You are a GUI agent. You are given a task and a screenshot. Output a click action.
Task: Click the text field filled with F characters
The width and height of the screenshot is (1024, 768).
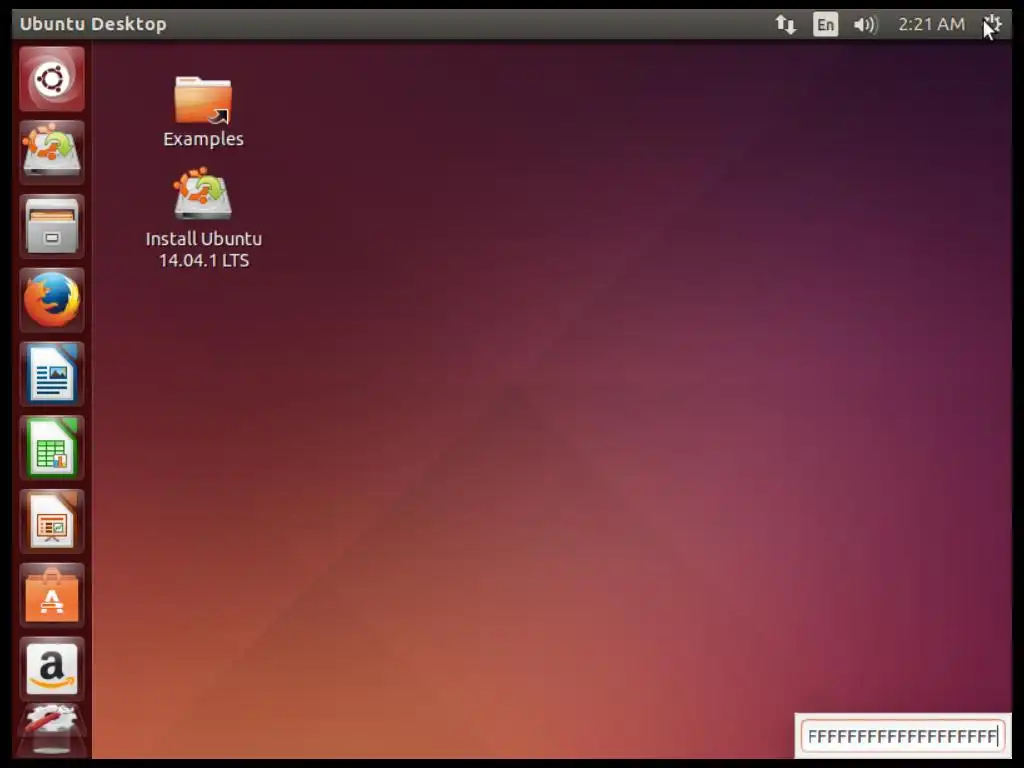(903, 736)
